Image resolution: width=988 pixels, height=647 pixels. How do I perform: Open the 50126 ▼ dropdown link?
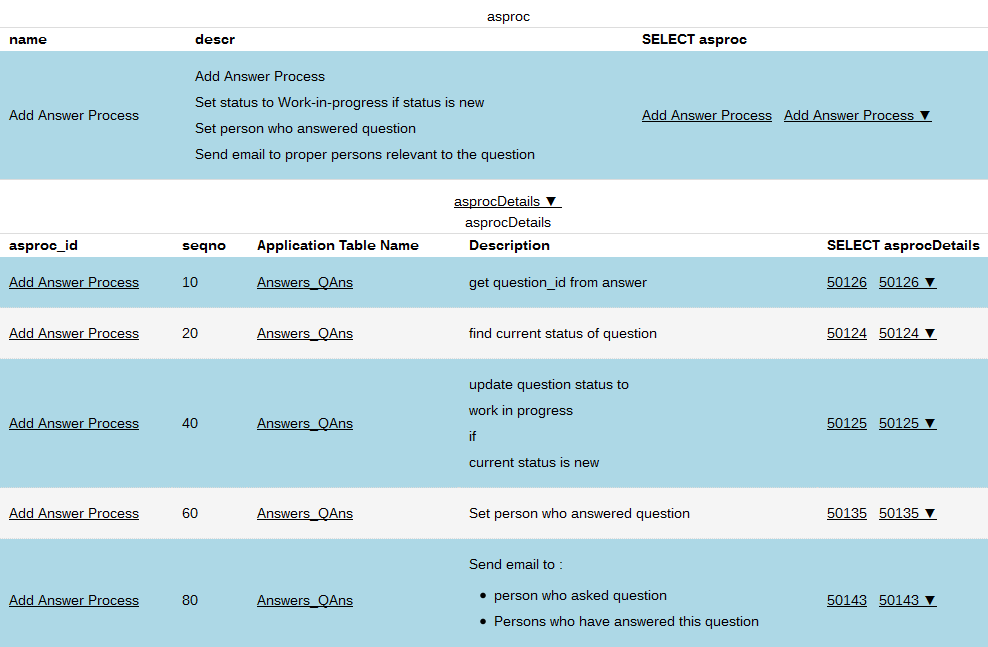(907, 282)
